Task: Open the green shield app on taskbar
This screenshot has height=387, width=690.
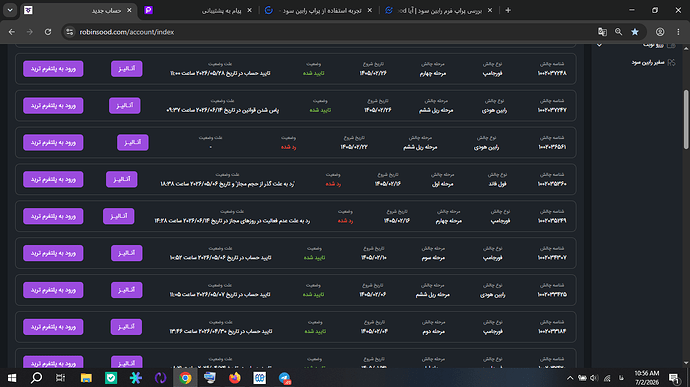Action: click(x=111, y=378)
